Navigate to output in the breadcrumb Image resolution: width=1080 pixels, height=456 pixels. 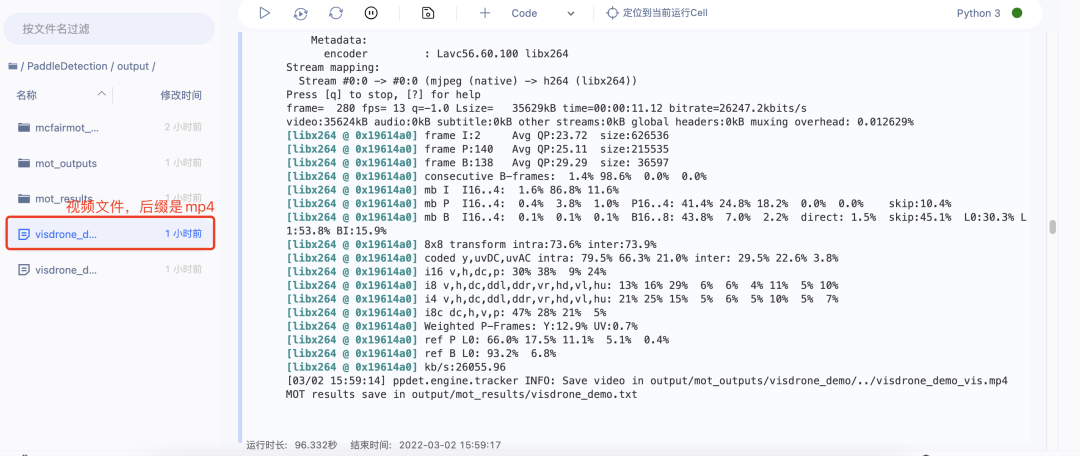133,66
